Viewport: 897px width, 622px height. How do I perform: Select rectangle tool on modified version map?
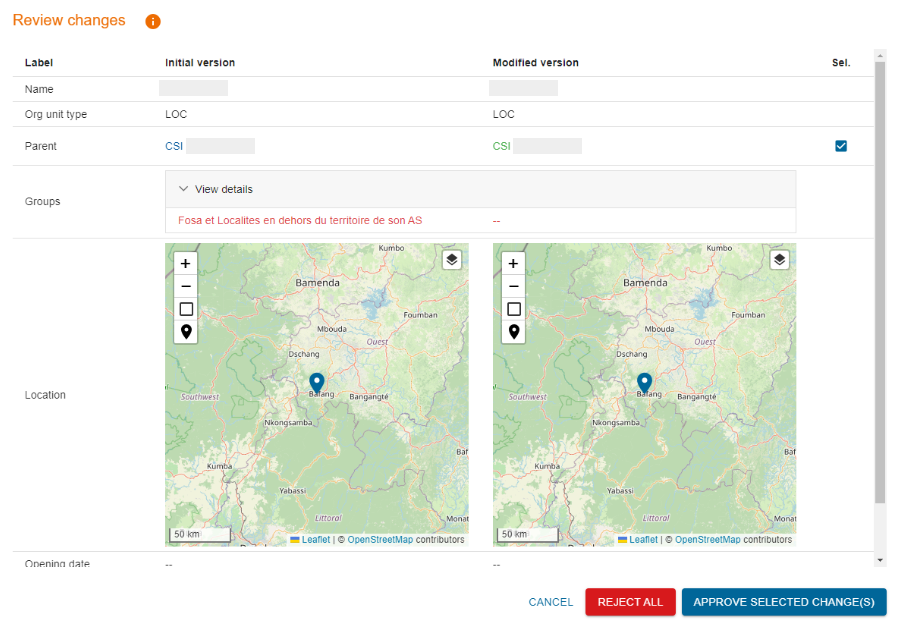tap(513, 309)
